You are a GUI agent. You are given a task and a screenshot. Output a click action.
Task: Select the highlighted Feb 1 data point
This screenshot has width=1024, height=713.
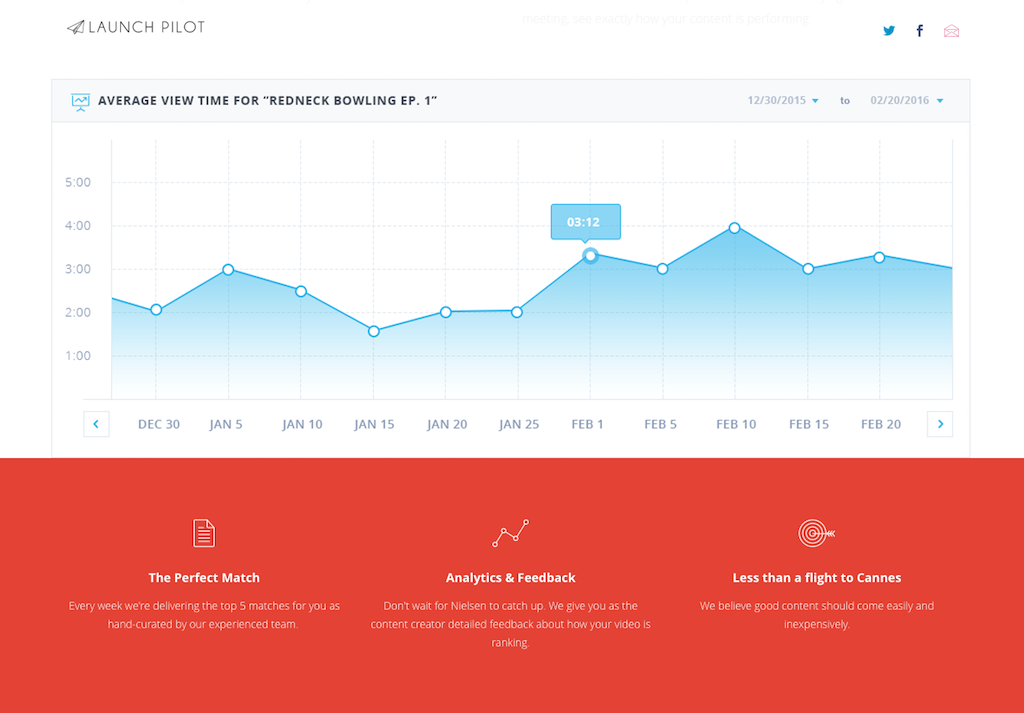pyautogui.click(x=590, y=256)
